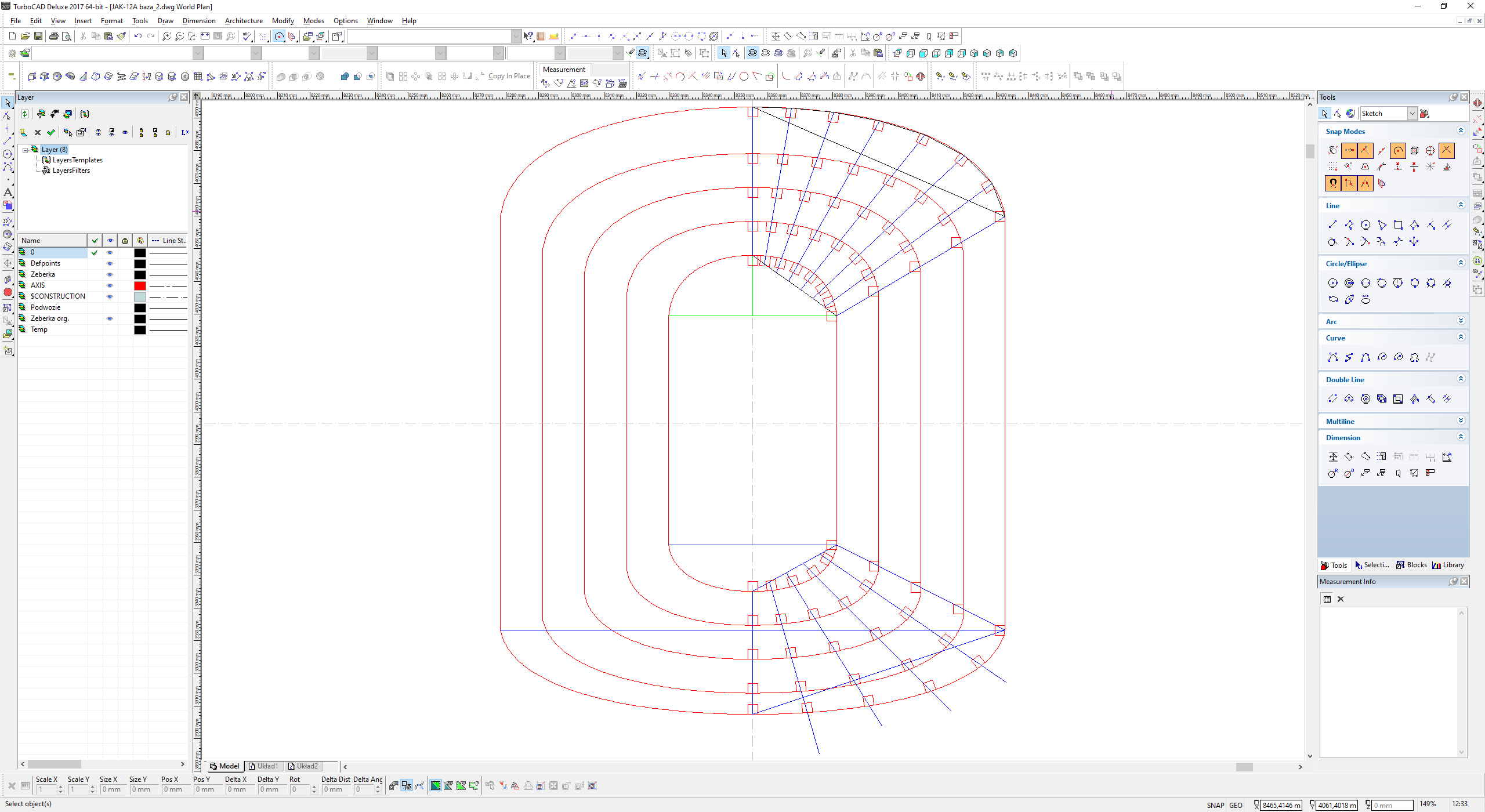Click the red color swatch of AXIS layer

140,285
